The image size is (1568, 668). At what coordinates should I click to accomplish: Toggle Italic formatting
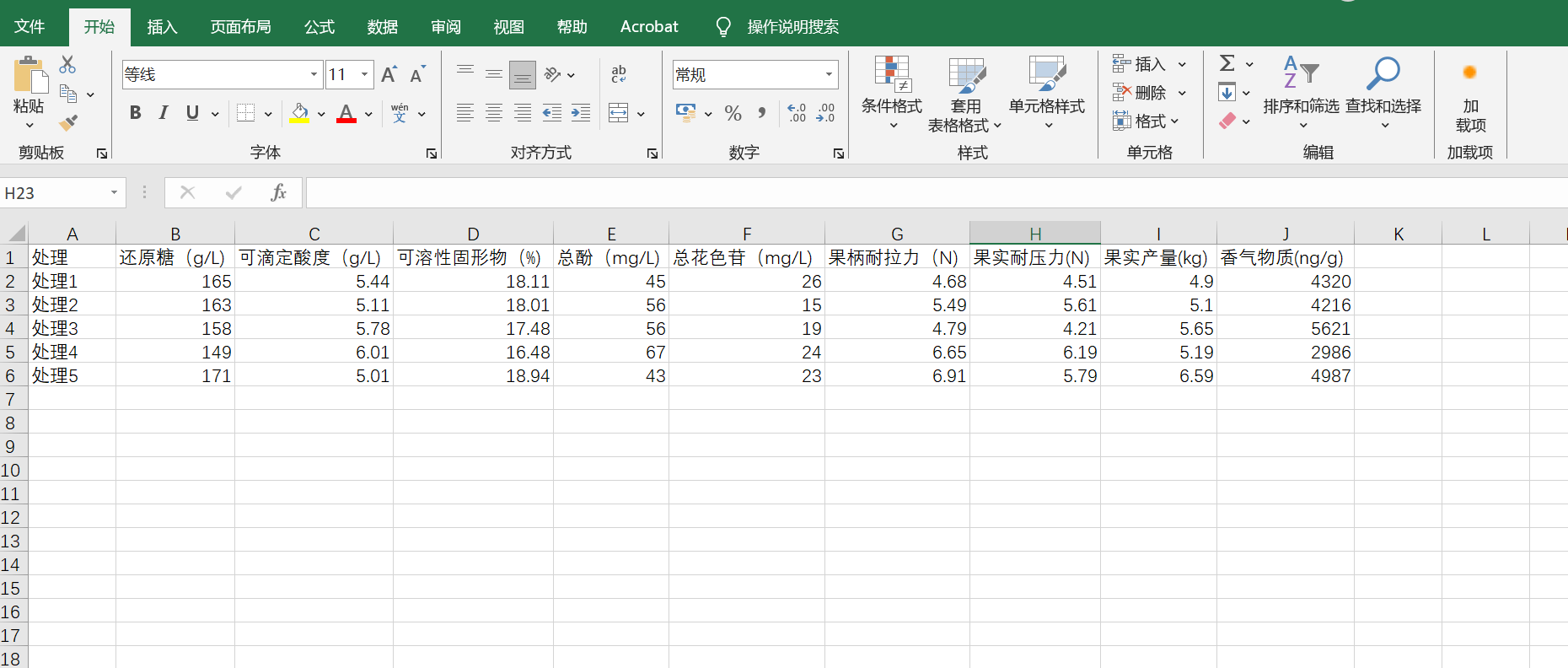coord(164,113)
